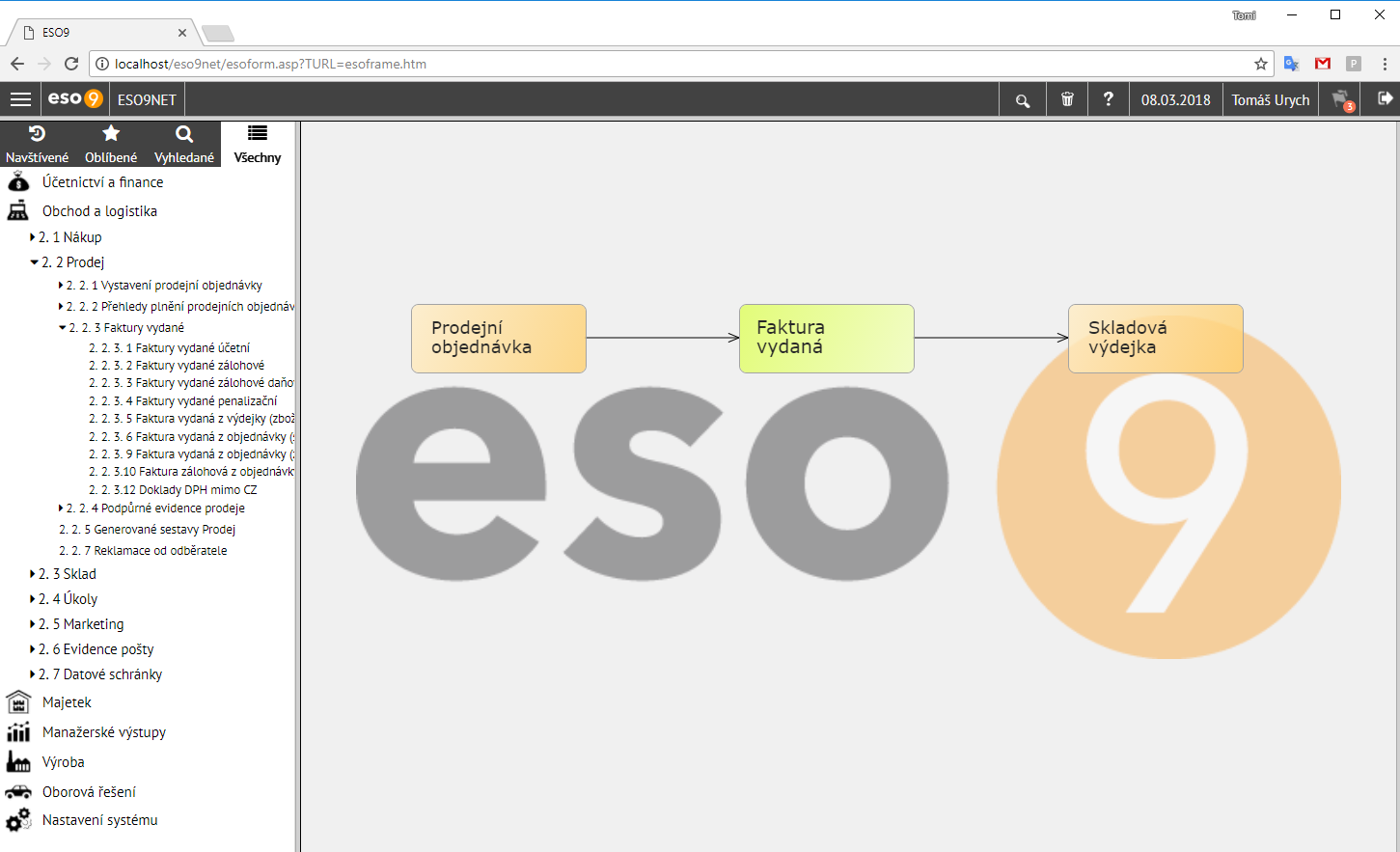Bookmark this page with the star icon
The width and height of the screenshot is (1400, 852).
tap(1260, 64)
